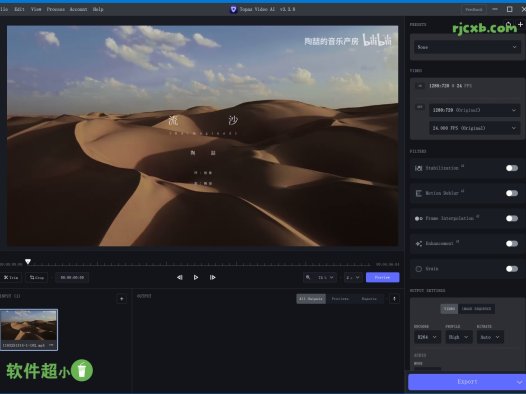This screenshot has height=394, width=526.
Task: Click the blue Preview button
Action: (x=382, y=277)
